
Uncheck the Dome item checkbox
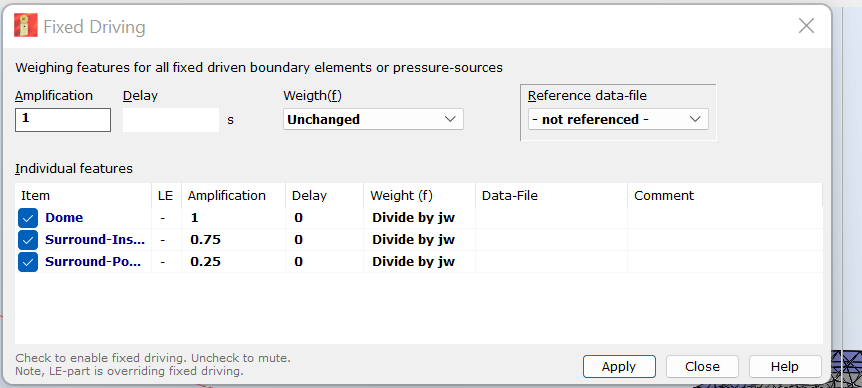(x=27, y=218)
